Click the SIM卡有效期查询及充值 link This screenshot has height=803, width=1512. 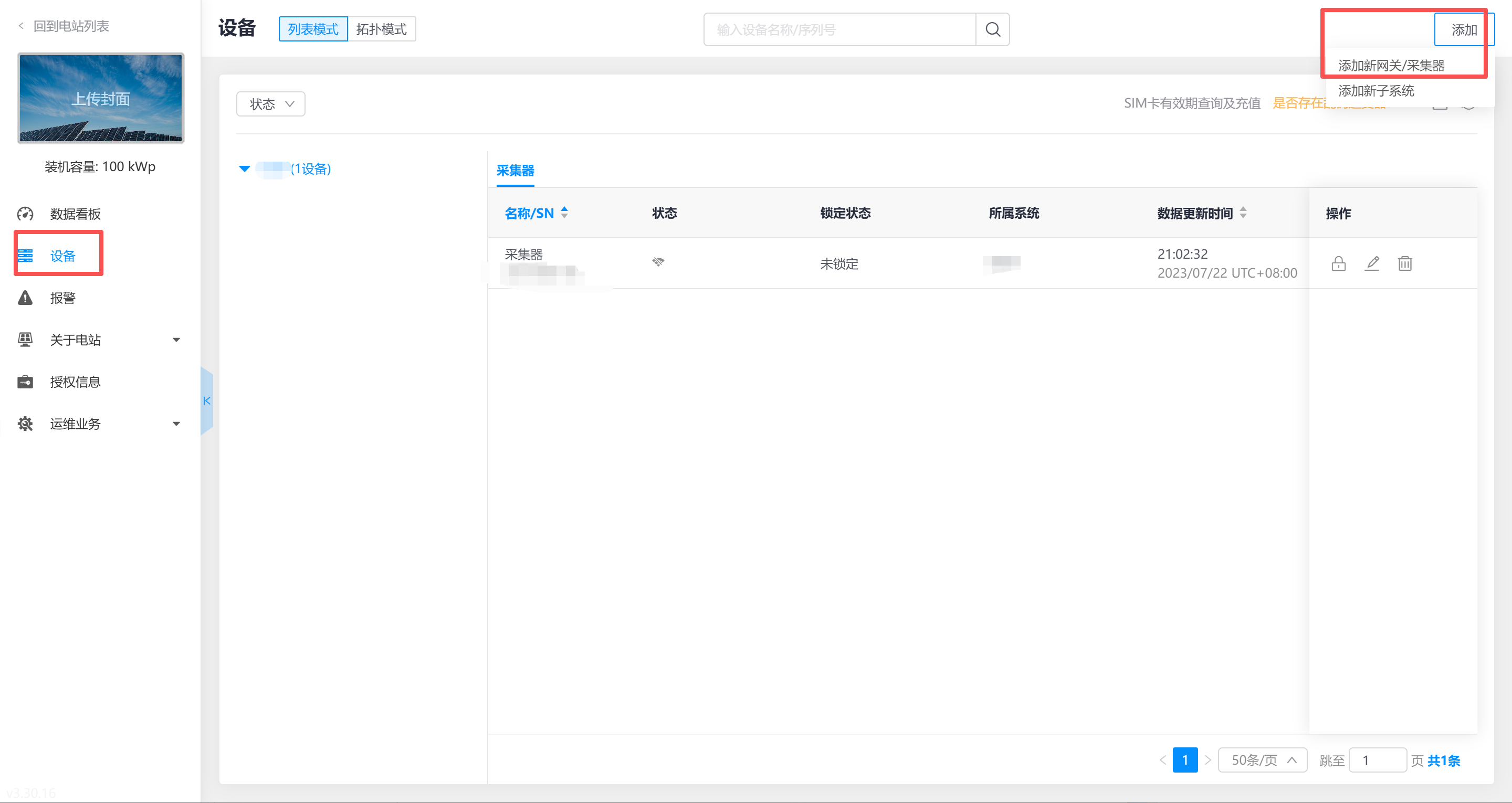tap(1192, 103)
